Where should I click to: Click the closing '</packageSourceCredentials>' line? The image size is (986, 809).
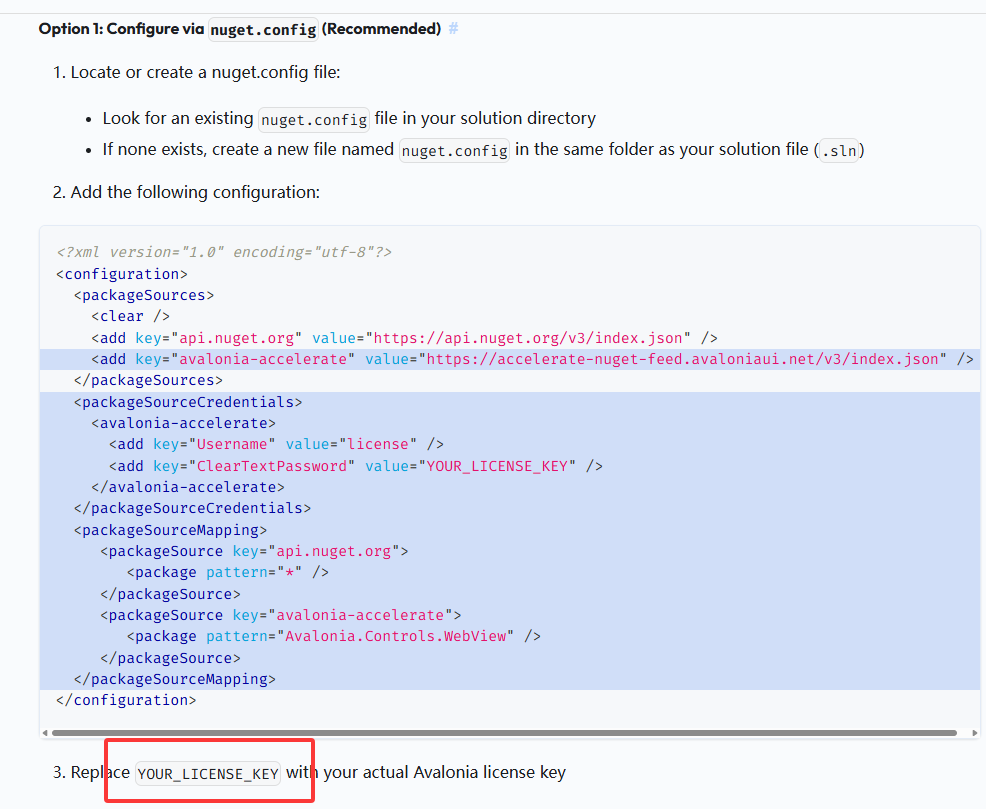pyautogui.click(x=192, y=508)
